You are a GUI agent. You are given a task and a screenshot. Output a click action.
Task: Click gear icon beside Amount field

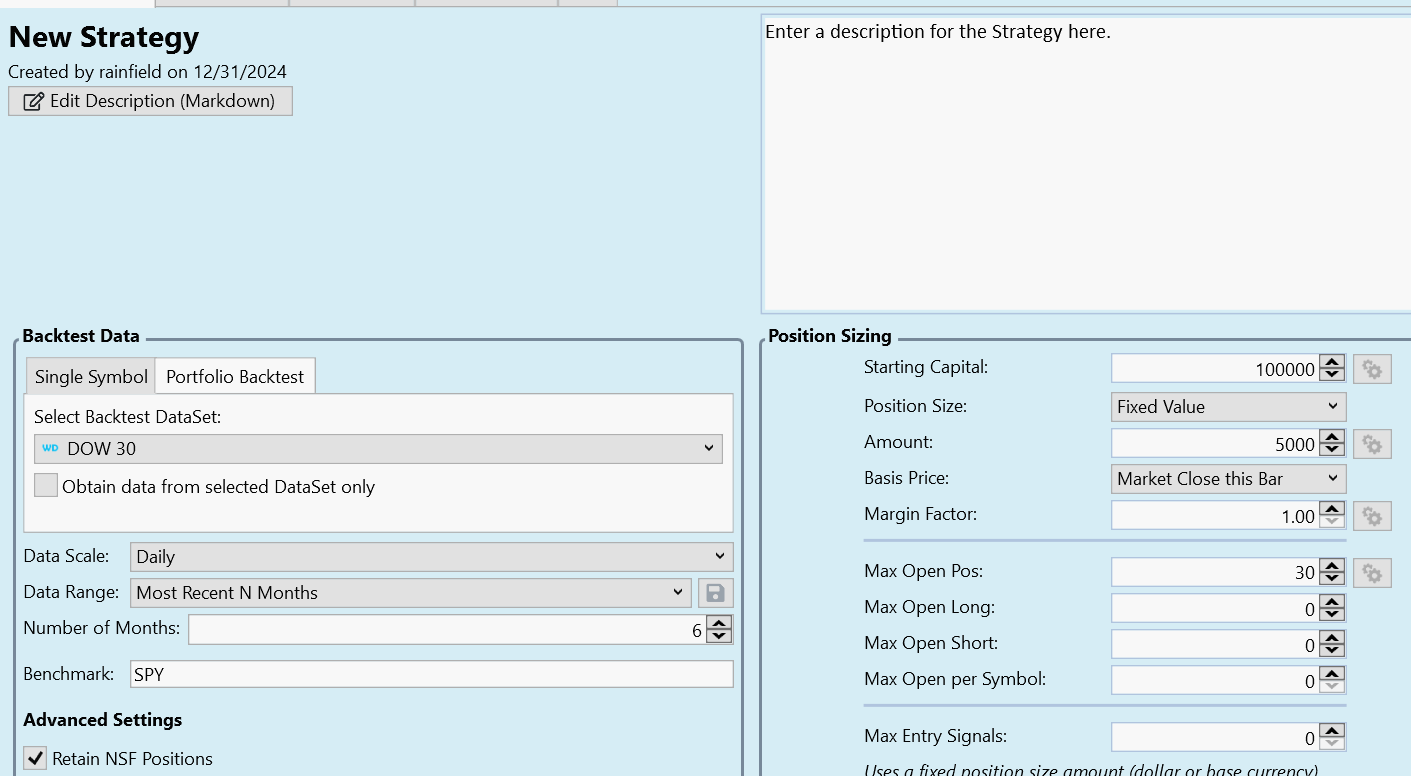(1372, 444)
